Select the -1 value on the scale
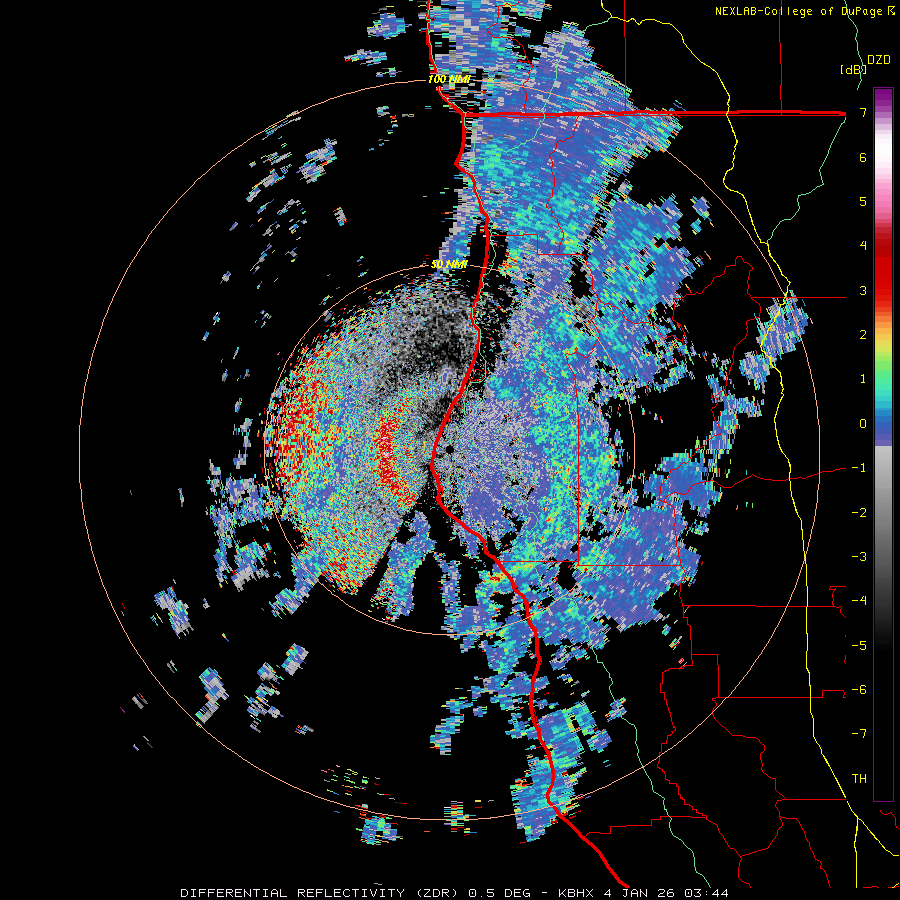 coord(859,468)
